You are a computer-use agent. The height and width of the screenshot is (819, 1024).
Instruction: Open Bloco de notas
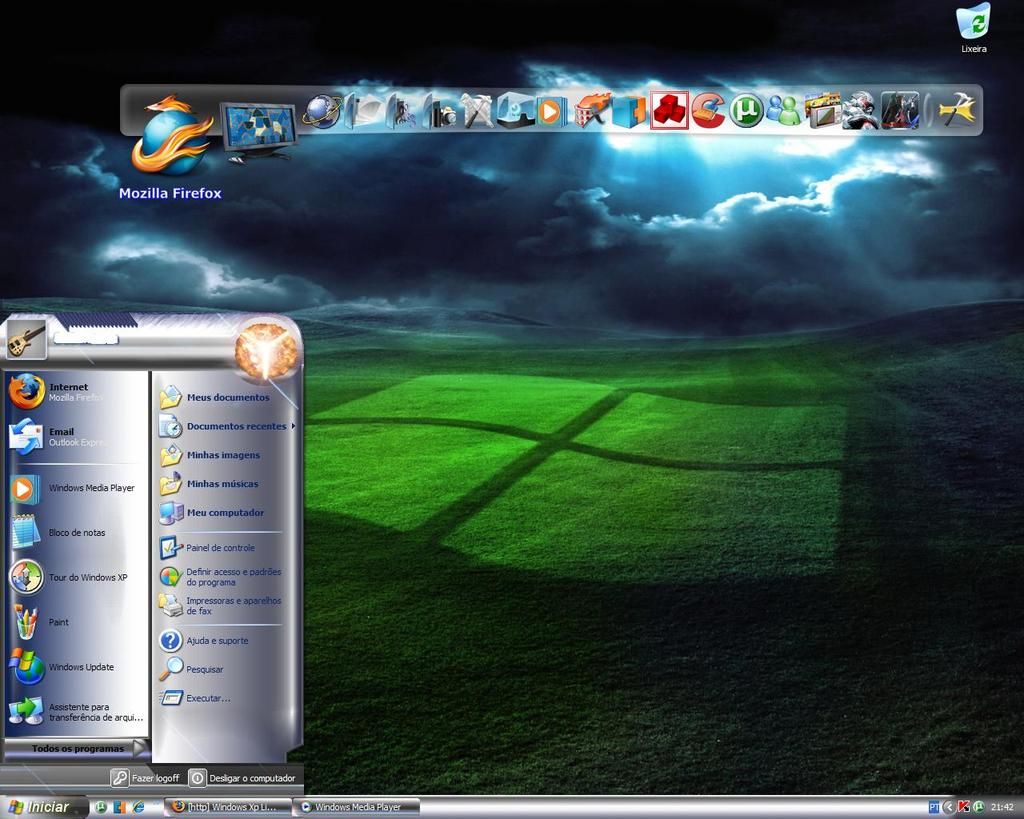(x=76, y=532)
